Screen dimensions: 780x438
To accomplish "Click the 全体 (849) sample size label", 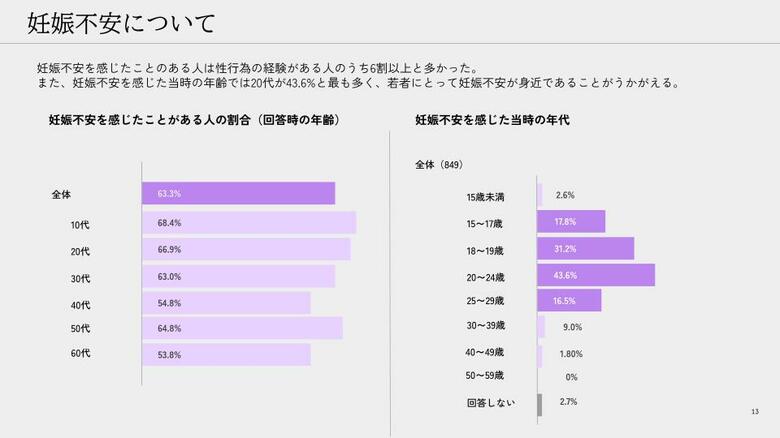I will (x=439, y=165).
